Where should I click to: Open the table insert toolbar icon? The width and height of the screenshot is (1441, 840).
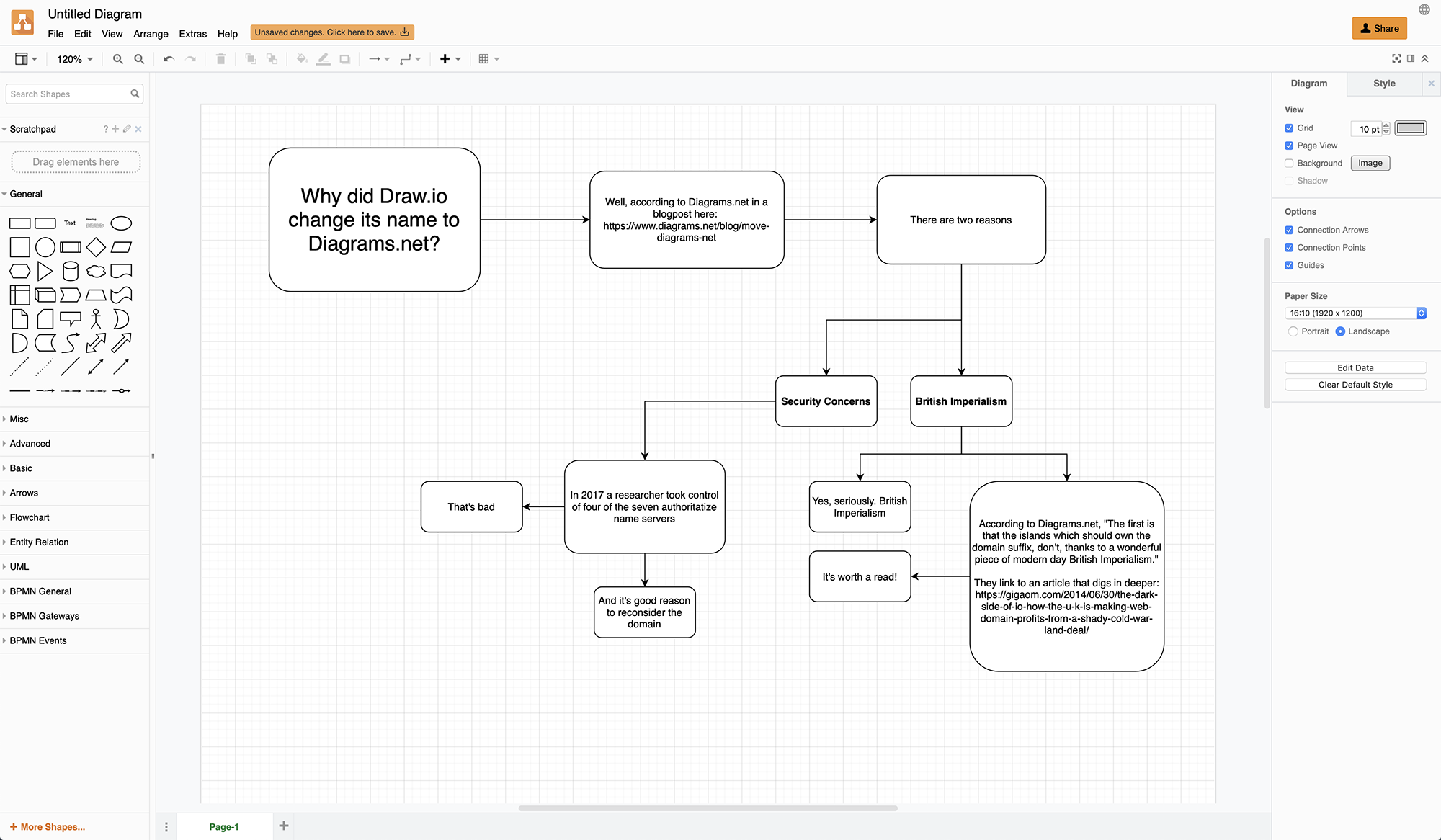click(x=488, y=59)
